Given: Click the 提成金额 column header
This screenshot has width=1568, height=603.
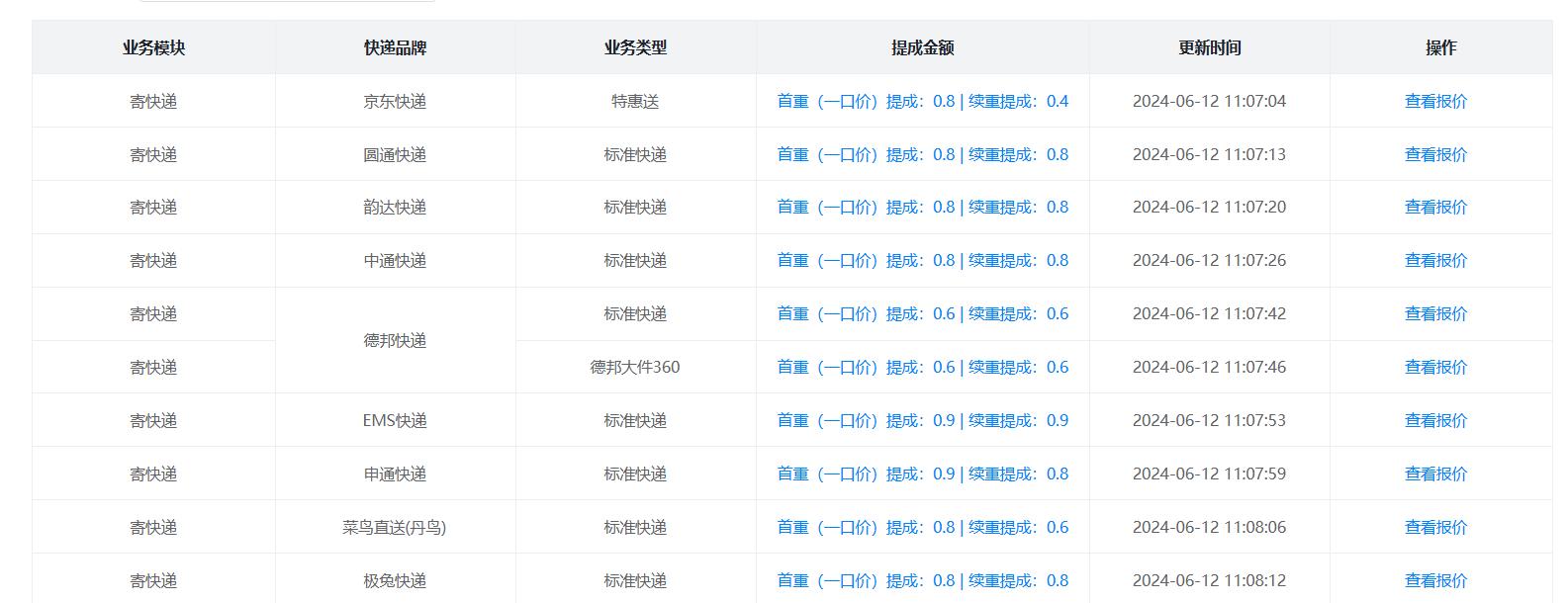Looking at the screenshot, I should coord(922,47).
